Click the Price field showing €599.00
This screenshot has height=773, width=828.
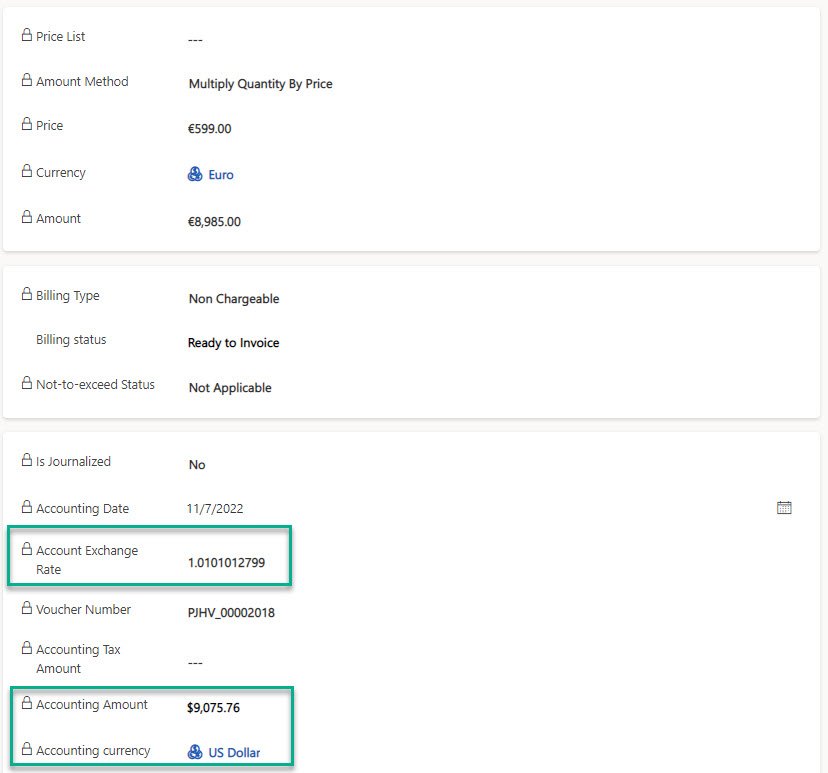(210, 129)
